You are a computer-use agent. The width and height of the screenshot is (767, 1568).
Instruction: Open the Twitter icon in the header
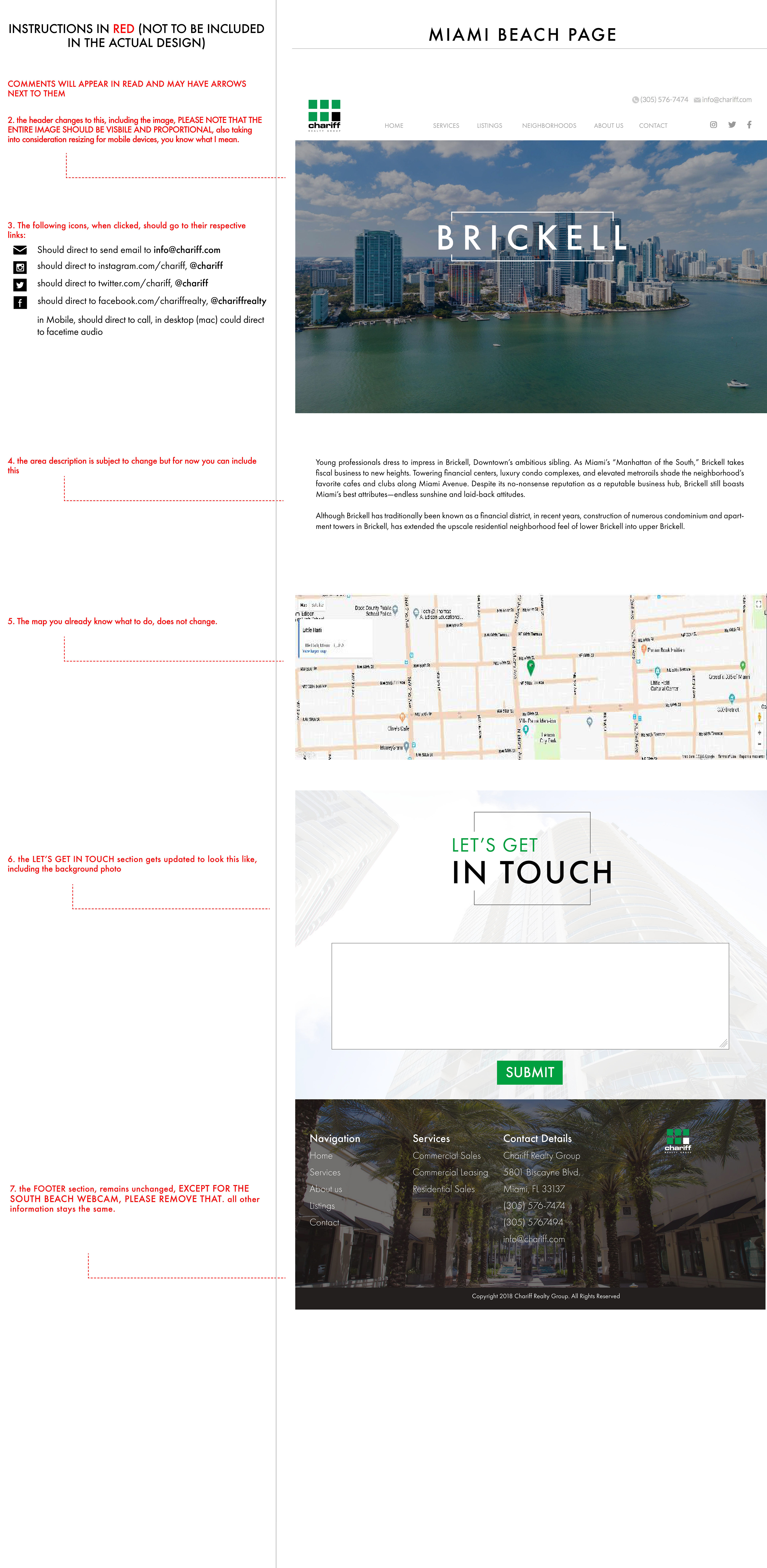(732, 125)
